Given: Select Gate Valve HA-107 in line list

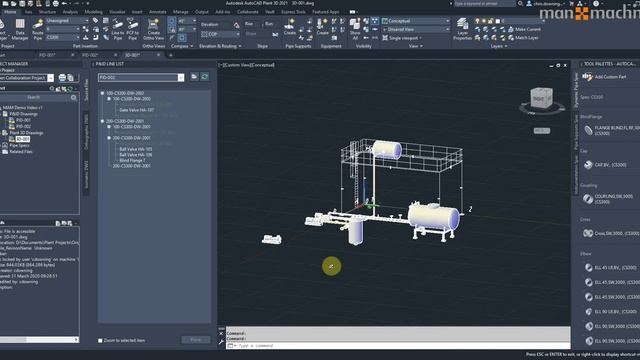Looking at the screenshot, I should click(137, 110).
